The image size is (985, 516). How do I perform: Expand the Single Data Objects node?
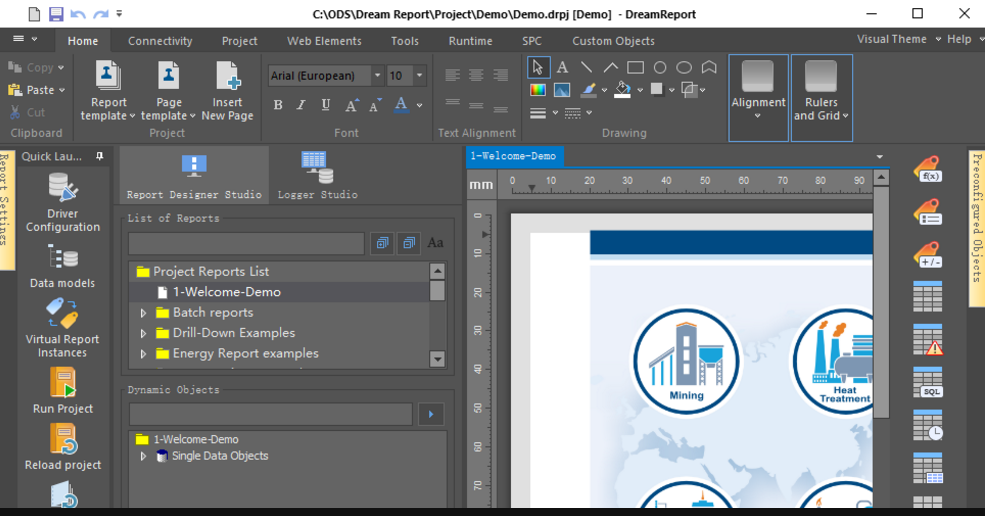pyautogui.click(x=143, y=456)
